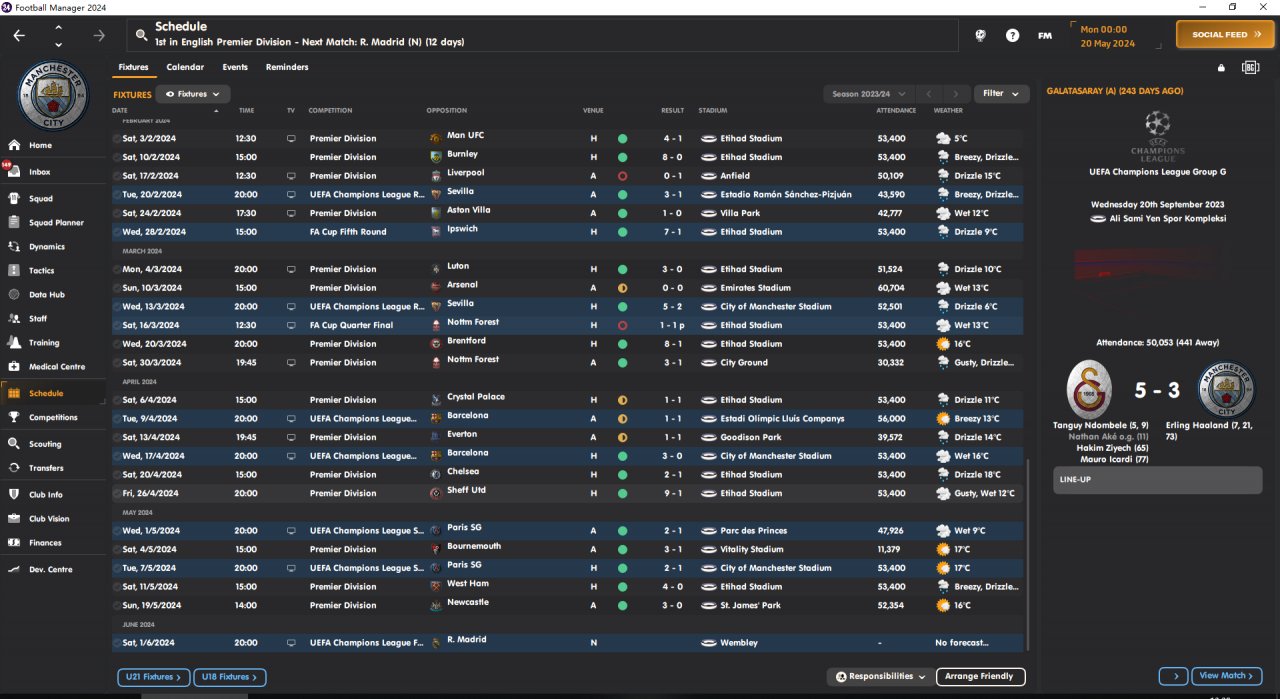
Task: Open Competitions in sidebar
Action: pyautogui.click(x=55, y=417)
